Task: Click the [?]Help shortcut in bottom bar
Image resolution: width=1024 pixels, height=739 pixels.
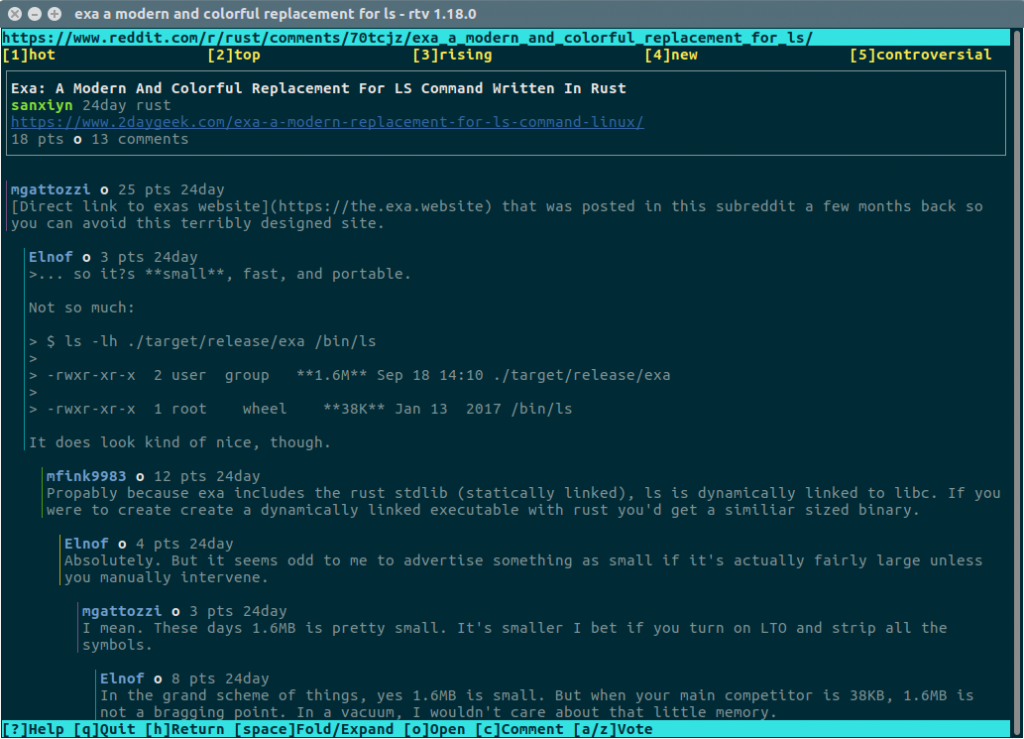Action: tap(33, 729)
